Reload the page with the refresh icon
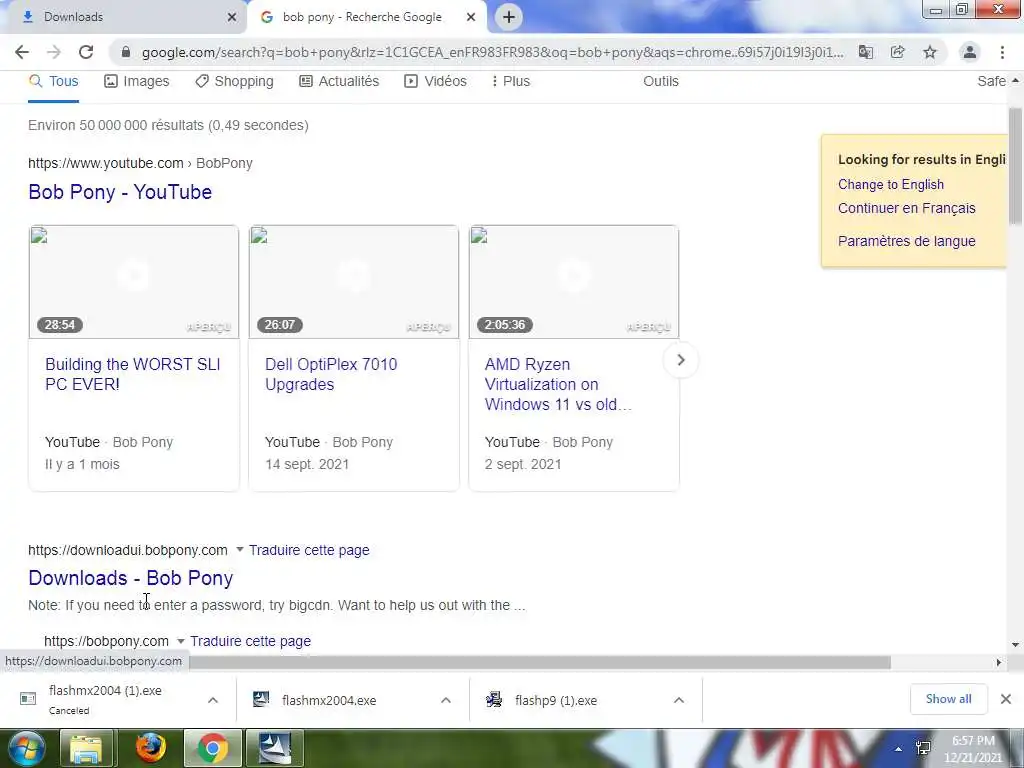The width and height of the screenshot is (1024, 768). click(86, 52)
